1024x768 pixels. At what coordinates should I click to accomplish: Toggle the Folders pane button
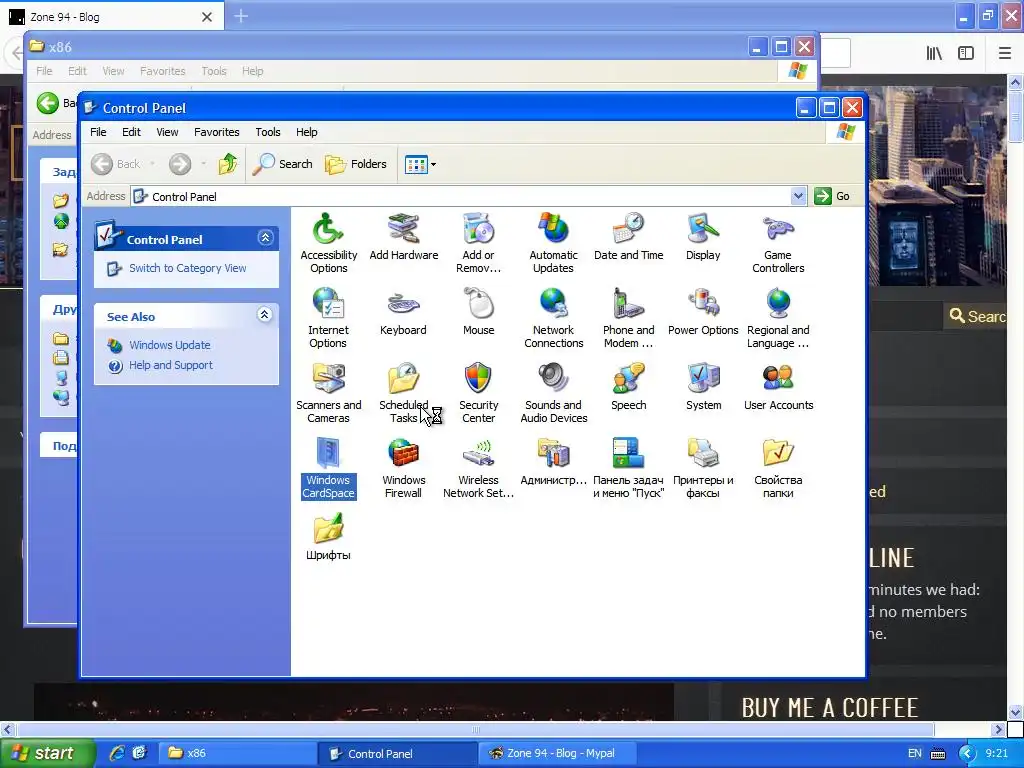pyautogui.click(x=356, y=164)
